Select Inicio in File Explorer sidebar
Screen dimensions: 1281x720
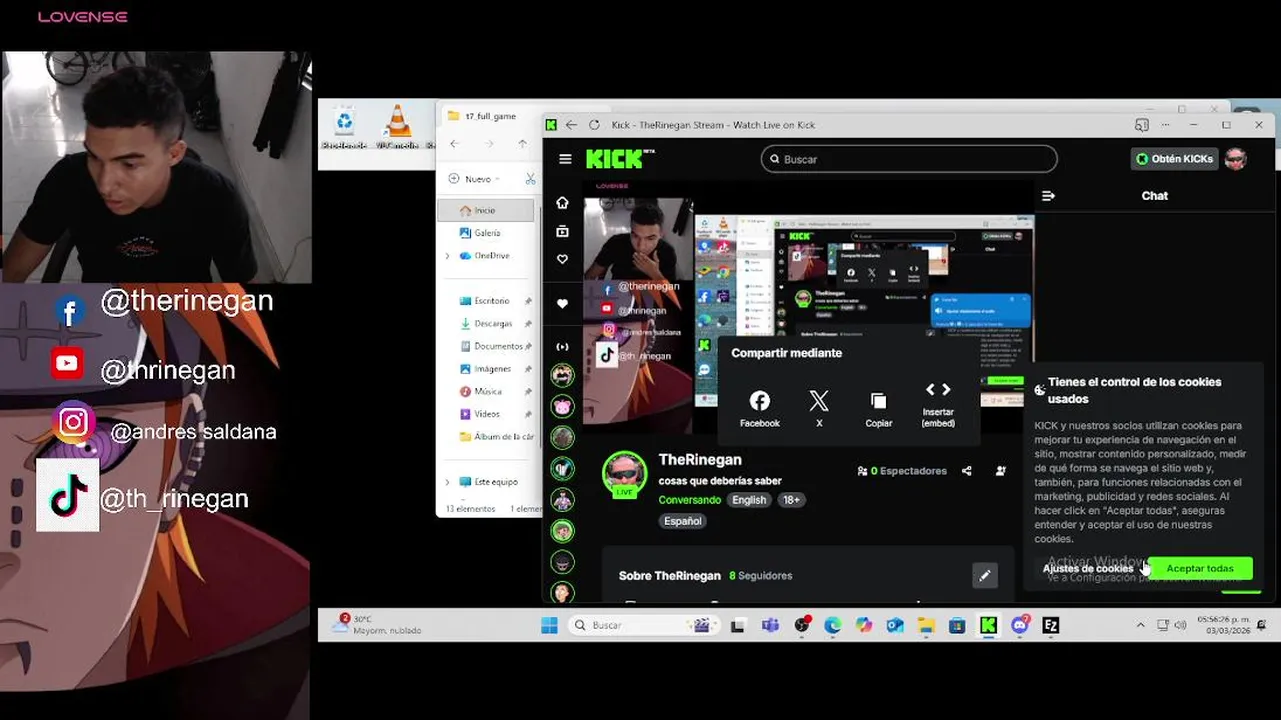[486, 210]
